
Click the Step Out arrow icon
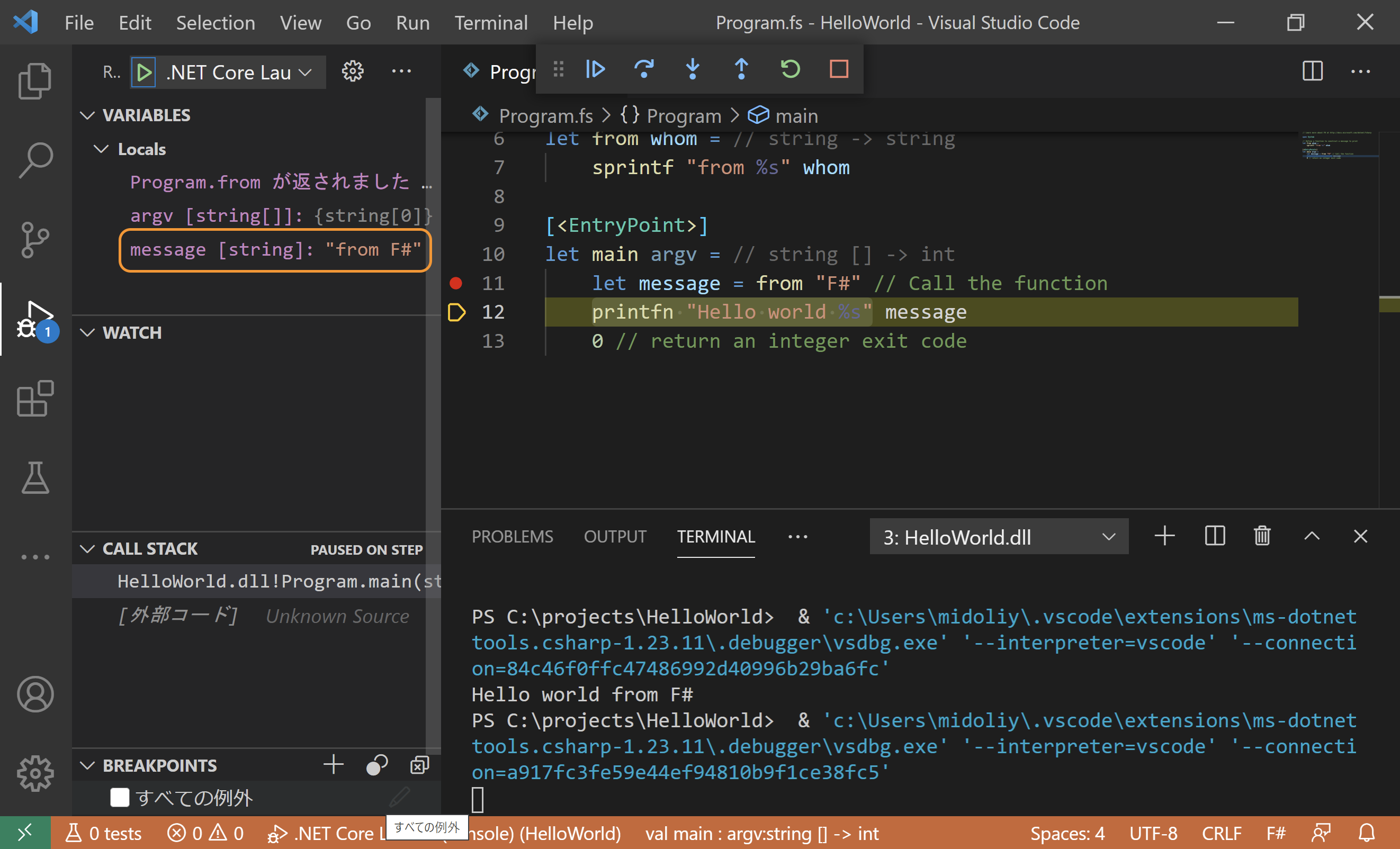pos(741,69)
